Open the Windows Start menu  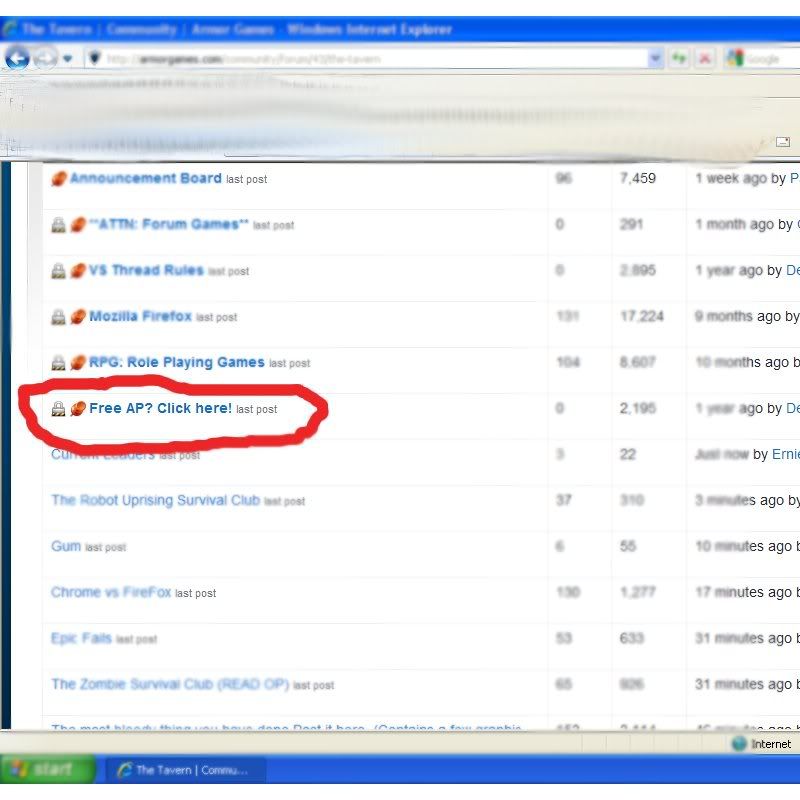coord(47,769)
